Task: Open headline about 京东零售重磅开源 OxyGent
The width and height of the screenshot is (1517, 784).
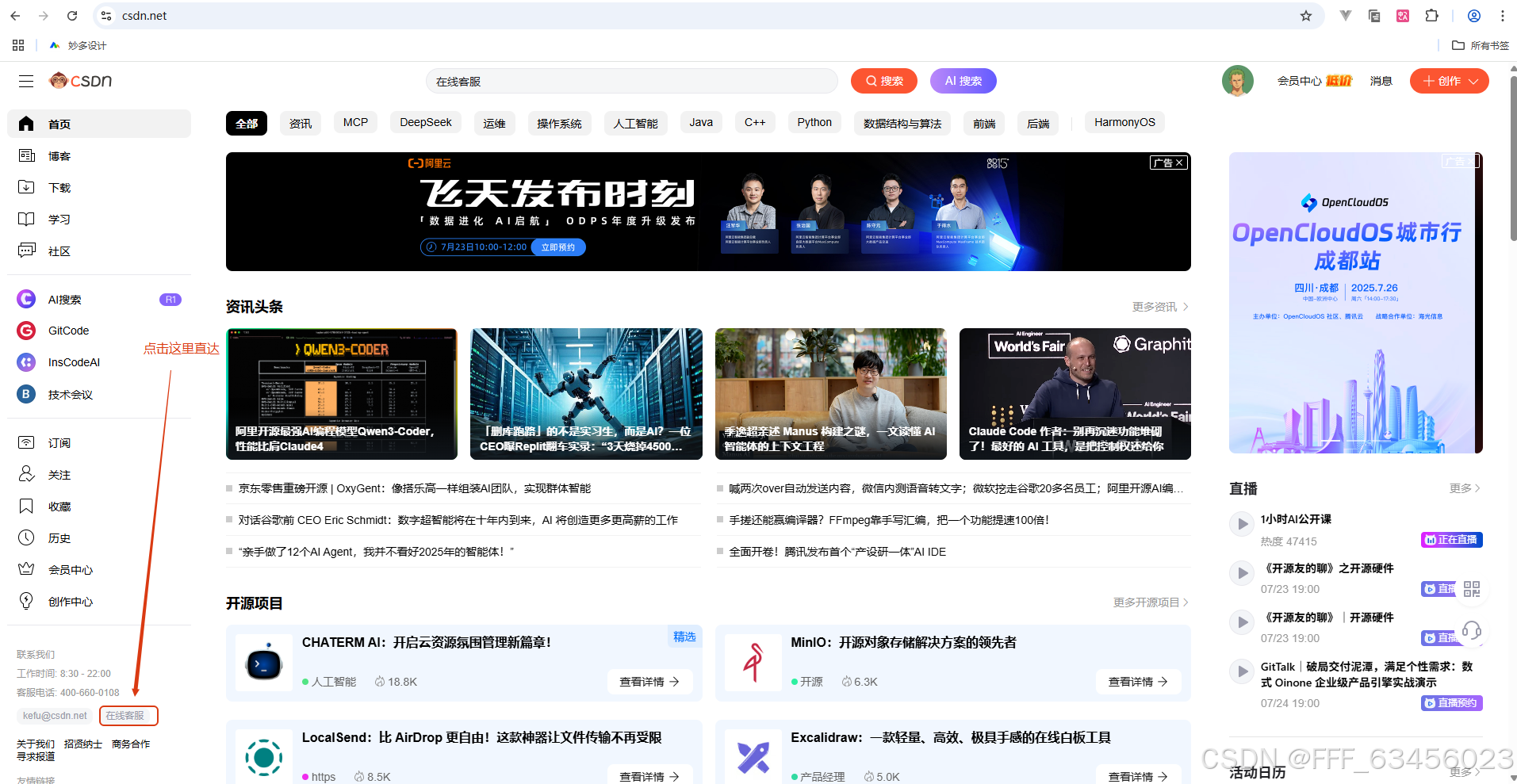Action: pos(414,488)
